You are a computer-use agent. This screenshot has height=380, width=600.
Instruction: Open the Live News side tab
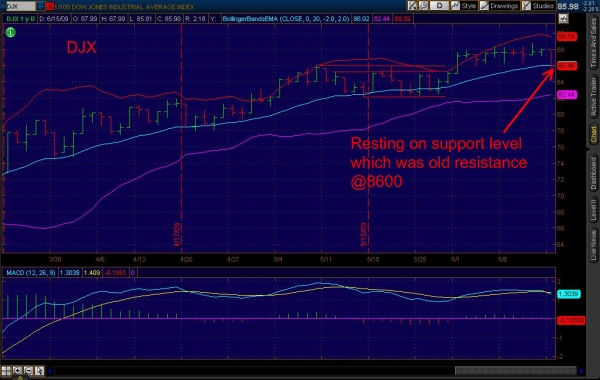pos(593,246)
